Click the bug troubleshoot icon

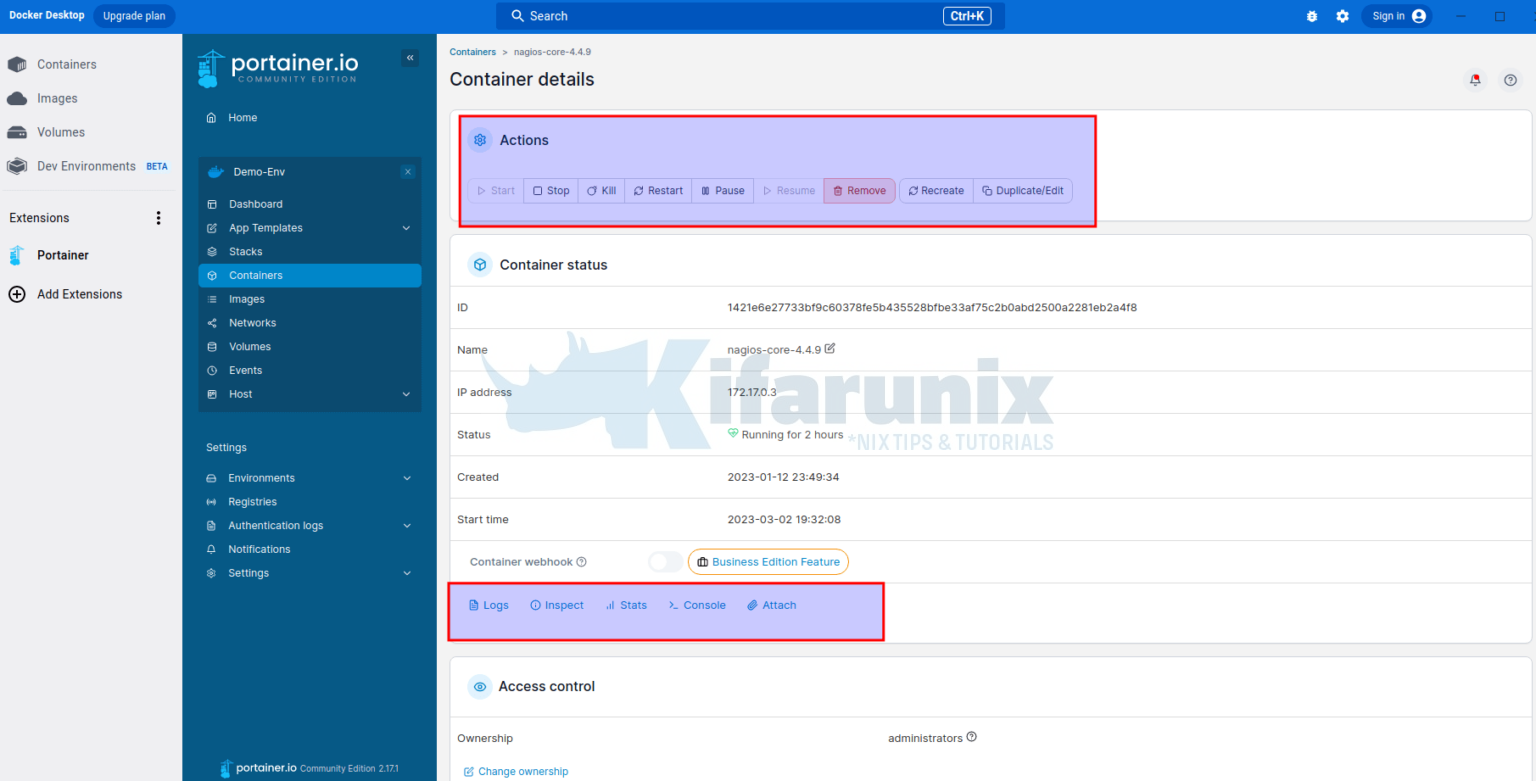pyautogui.click(x=1312, y=16)
